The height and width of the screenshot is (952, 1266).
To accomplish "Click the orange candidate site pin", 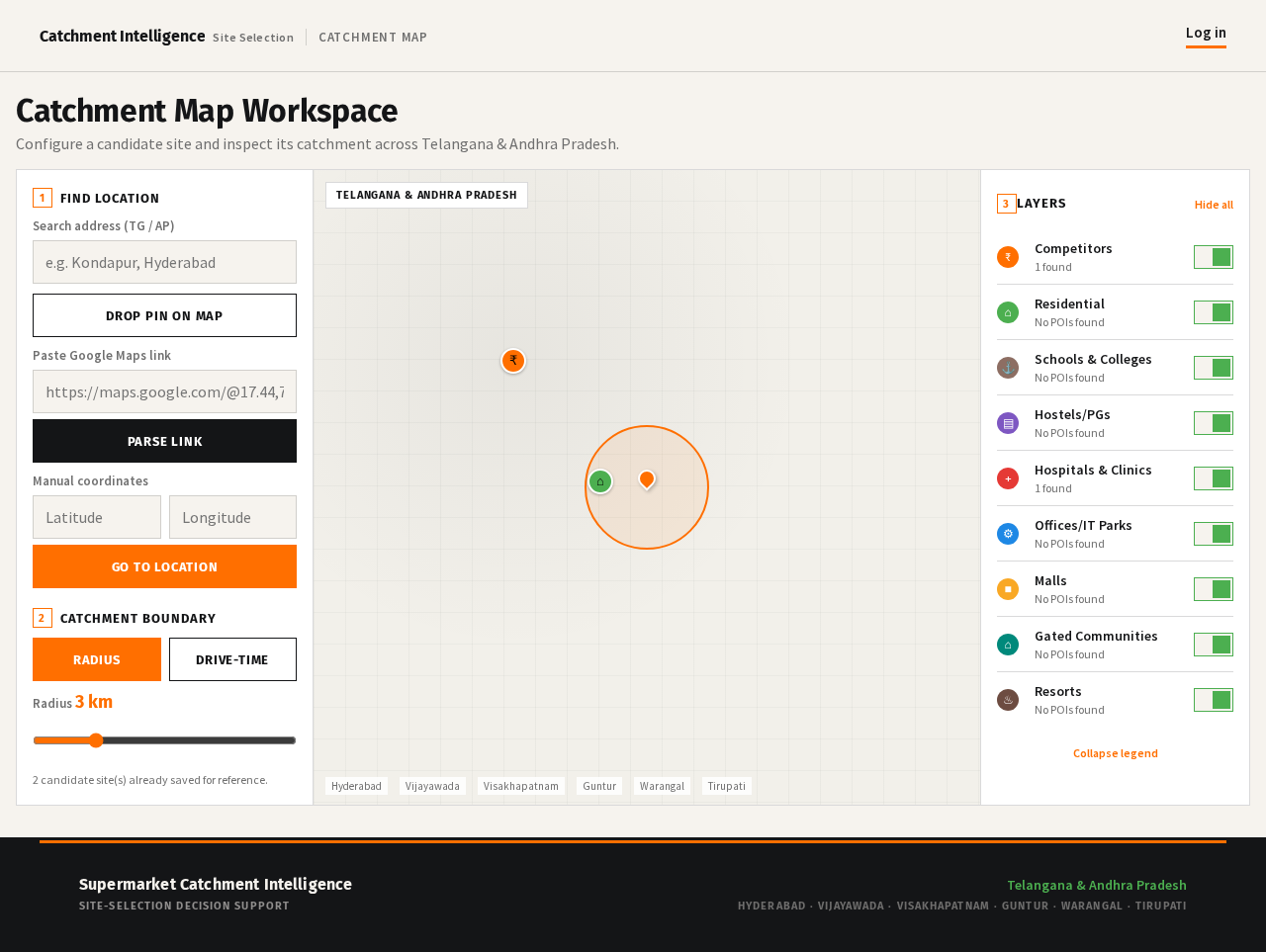I will click(x=647, y=479).
